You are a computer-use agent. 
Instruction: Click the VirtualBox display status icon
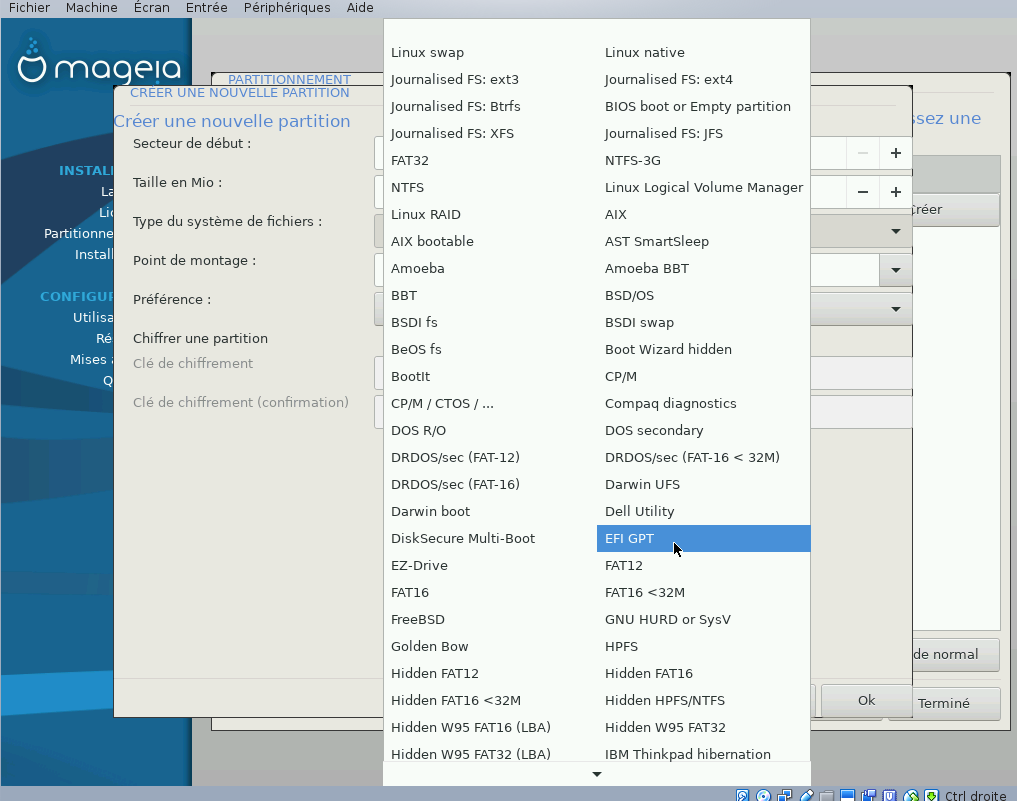point(847,795)
